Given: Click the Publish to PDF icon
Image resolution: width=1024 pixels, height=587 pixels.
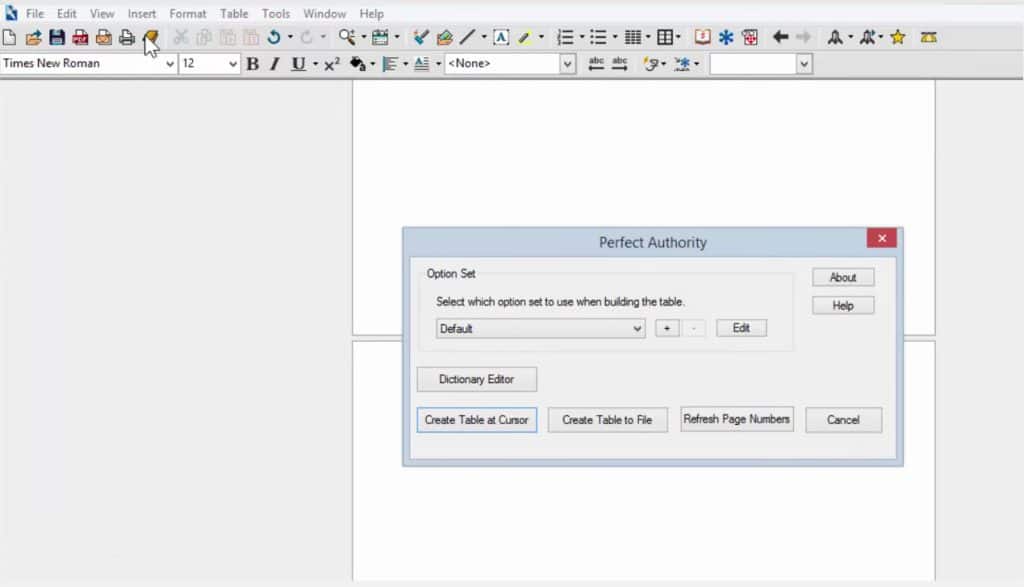Looking at the screenshot, I should click(x=80, y=37).
